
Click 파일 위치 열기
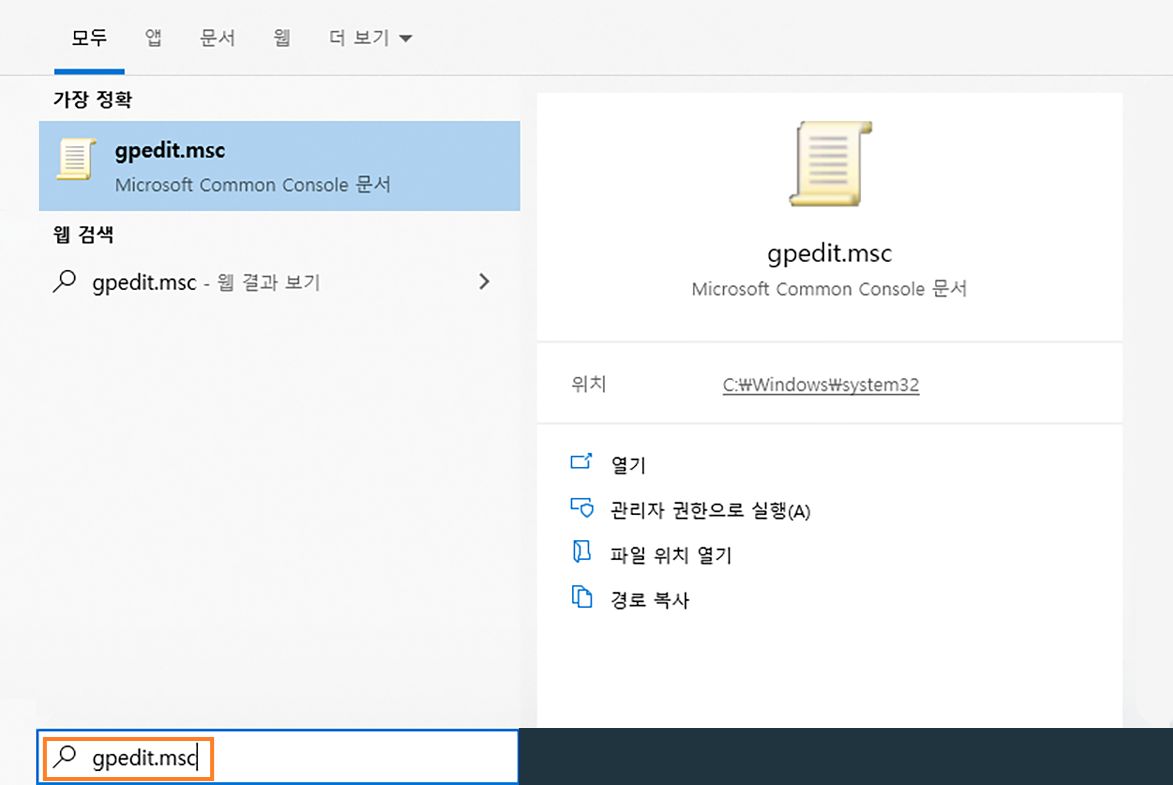pos(671,555)
